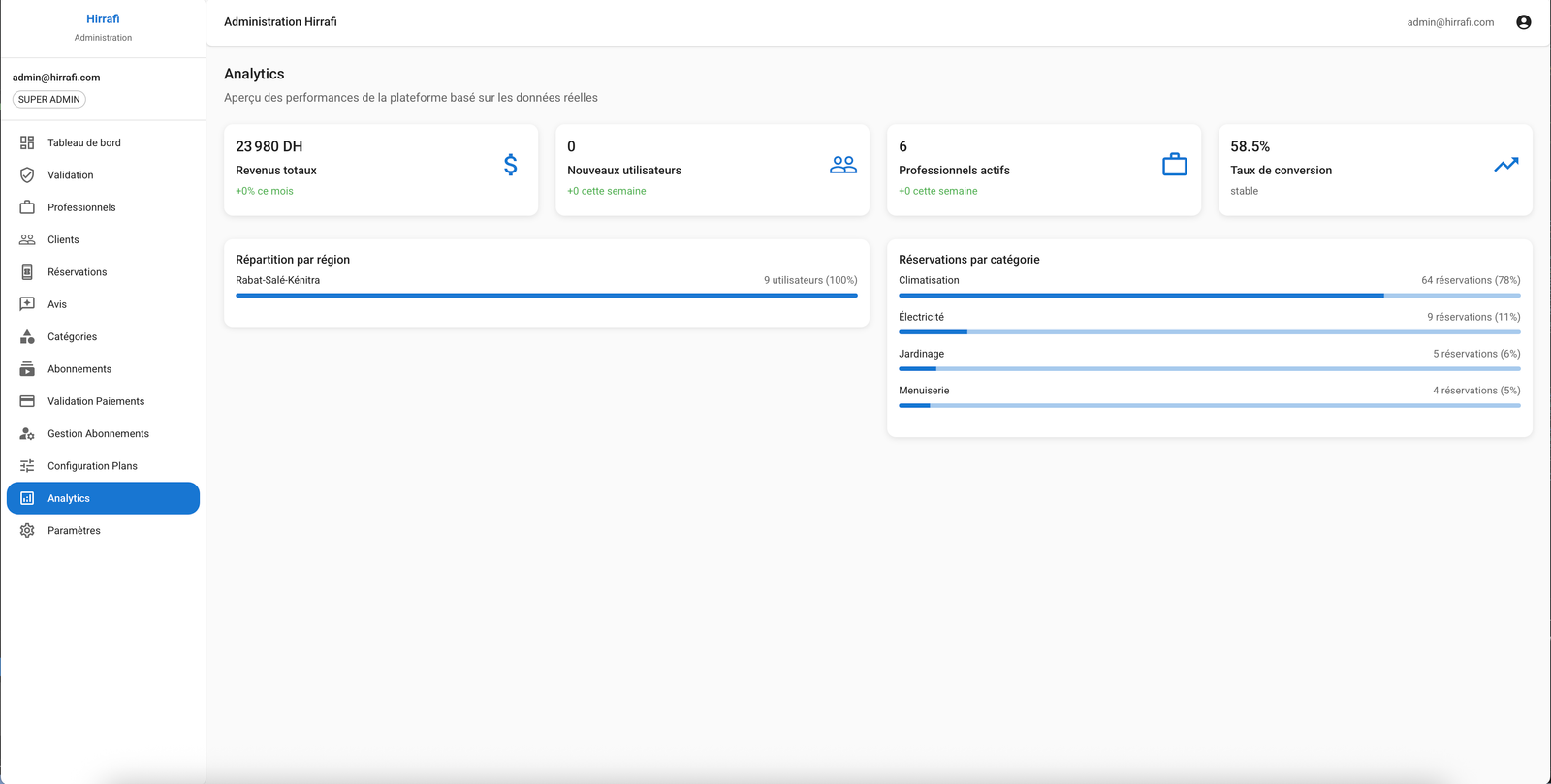Click the Menuiserie reservations progress bar

1210,406
